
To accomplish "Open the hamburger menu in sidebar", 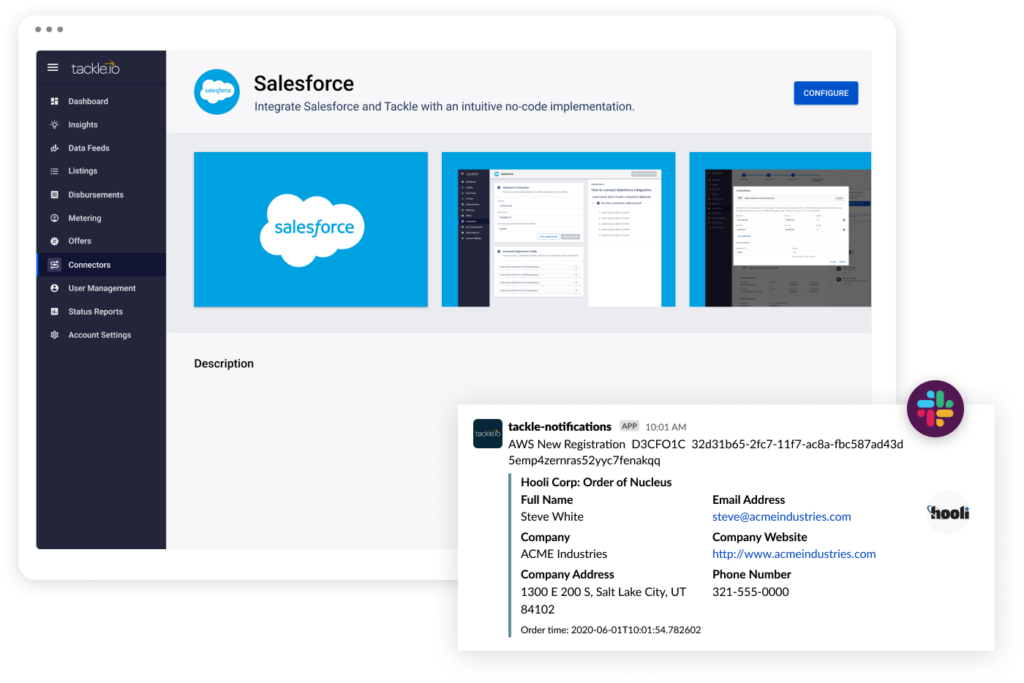I will (53, 67).
